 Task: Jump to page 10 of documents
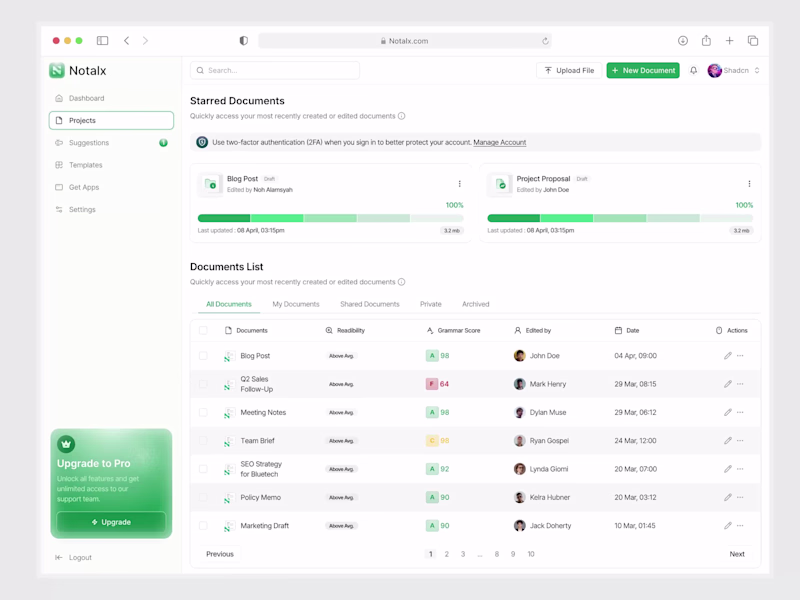[531, 554]
